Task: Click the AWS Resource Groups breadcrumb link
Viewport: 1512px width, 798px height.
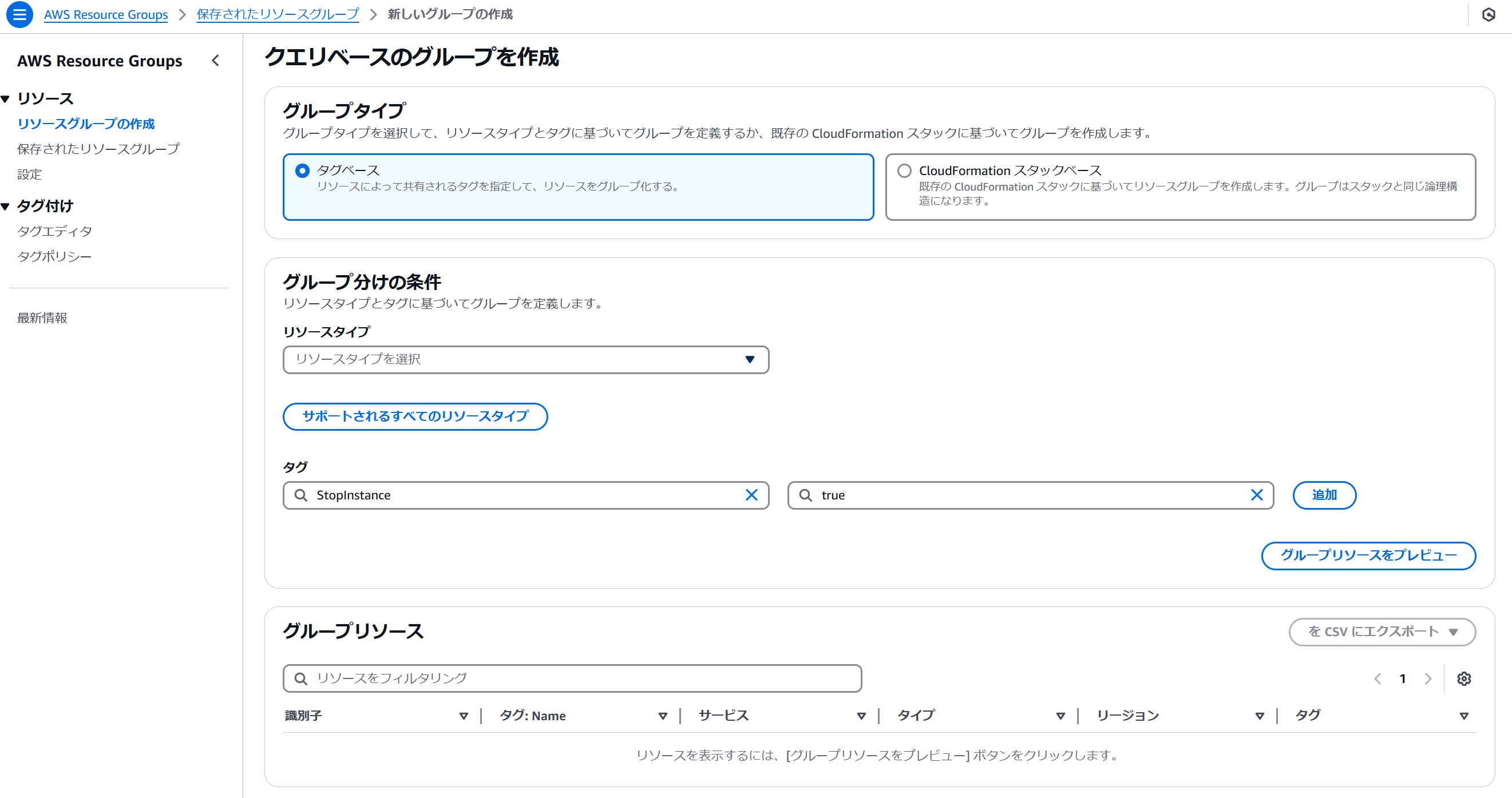Action: [106, 15]
